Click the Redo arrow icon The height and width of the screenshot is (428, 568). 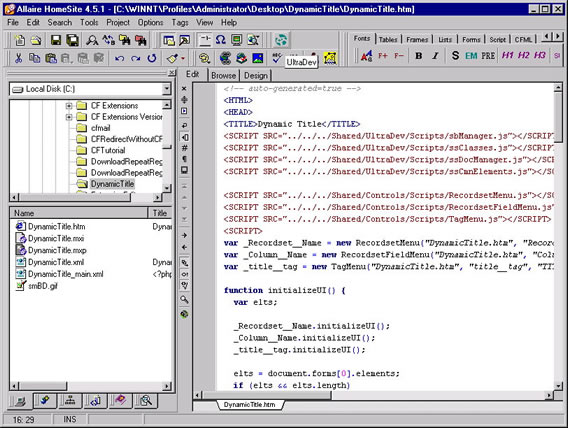point(135,58)
